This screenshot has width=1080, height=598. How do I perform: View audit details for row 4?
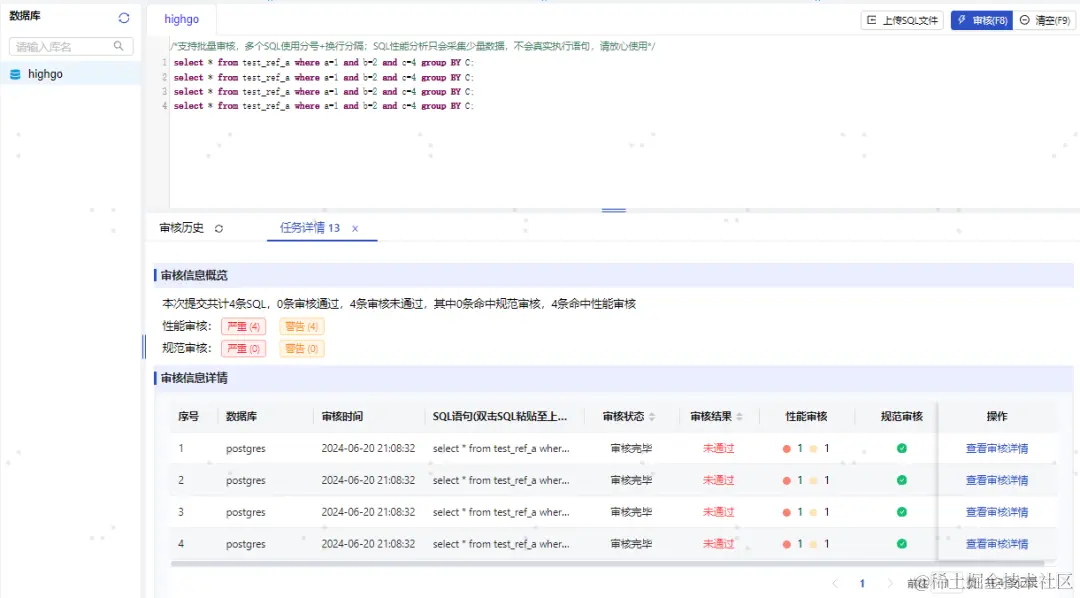coord(997,544)
